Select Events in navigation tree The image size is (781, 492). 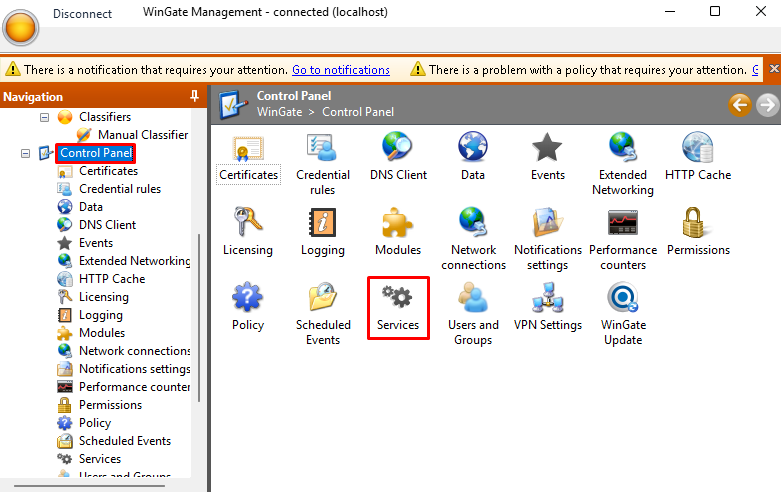pos(96,243)
